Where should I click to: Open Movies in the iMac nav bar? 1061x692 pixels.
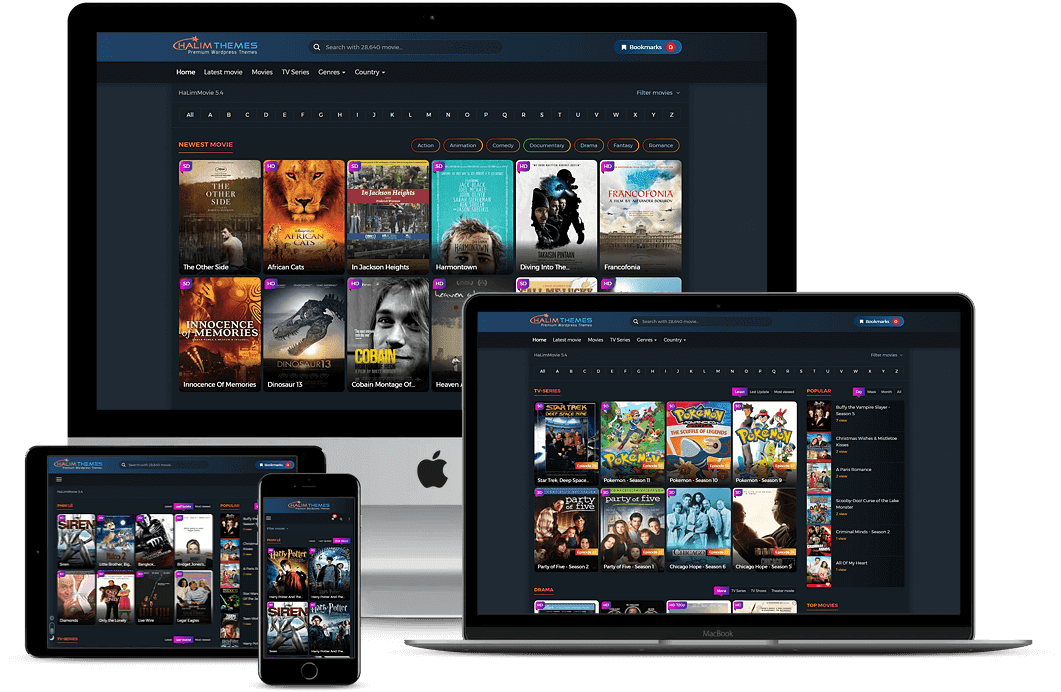(262, 72)
